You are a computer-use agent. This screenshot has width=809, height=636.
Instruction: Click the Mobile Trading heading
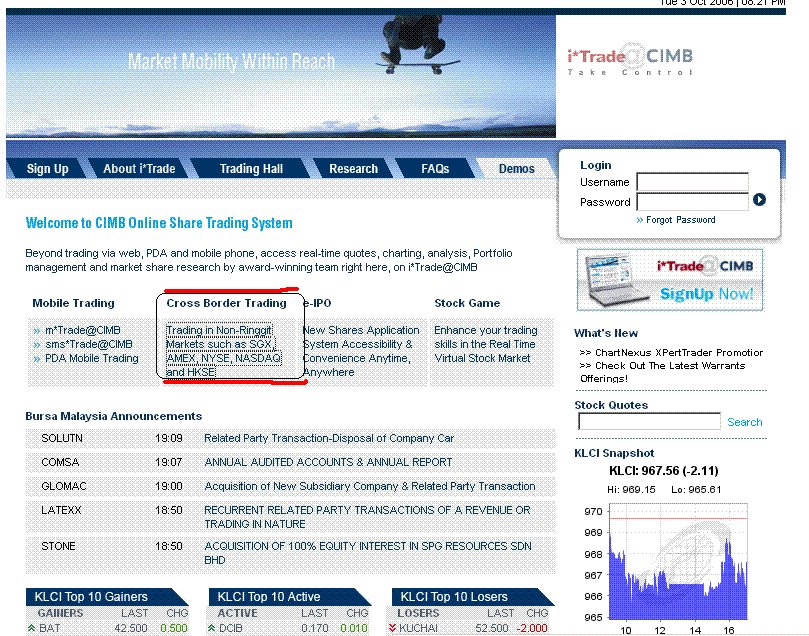(x=73, y=303)
